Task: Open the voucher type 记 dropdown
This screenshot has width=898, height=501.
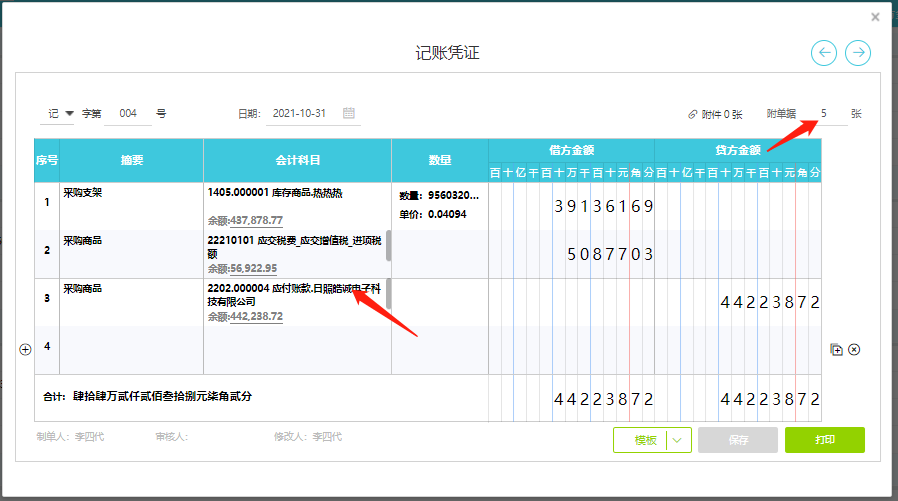Action: click(57, 113)
